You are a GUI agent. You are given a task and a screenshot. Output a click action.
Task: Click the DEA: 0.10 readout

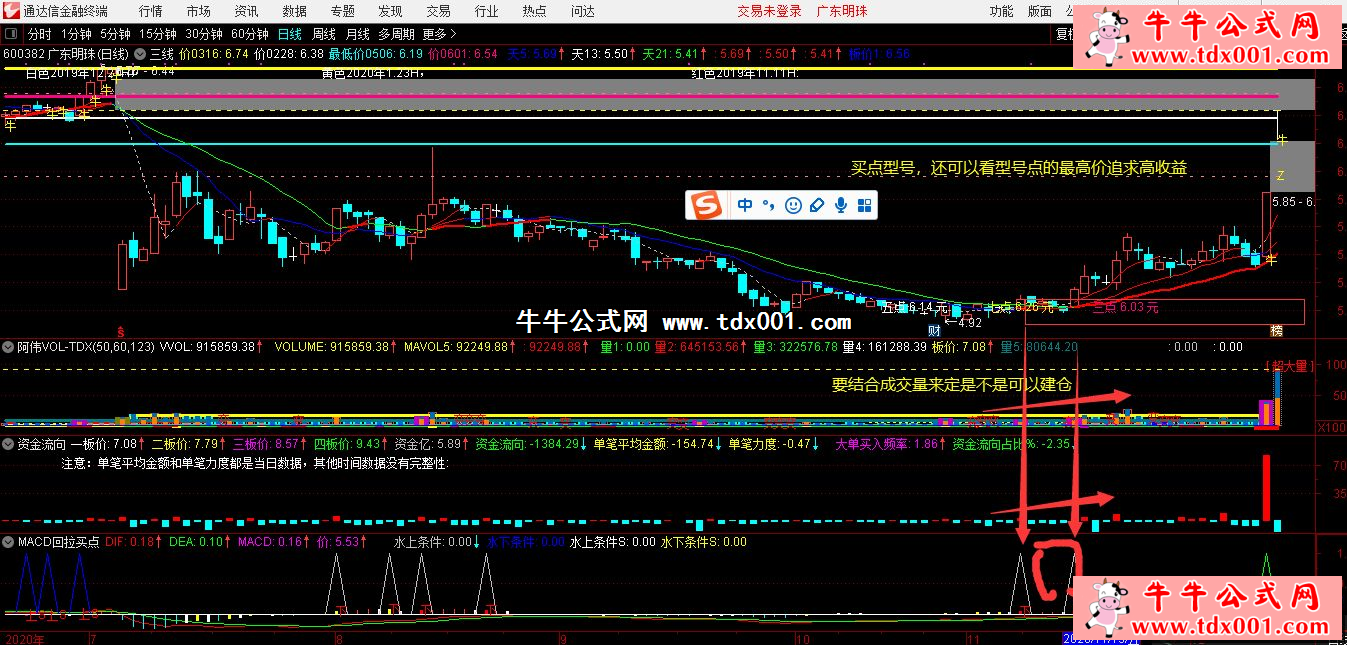[198, 542]
